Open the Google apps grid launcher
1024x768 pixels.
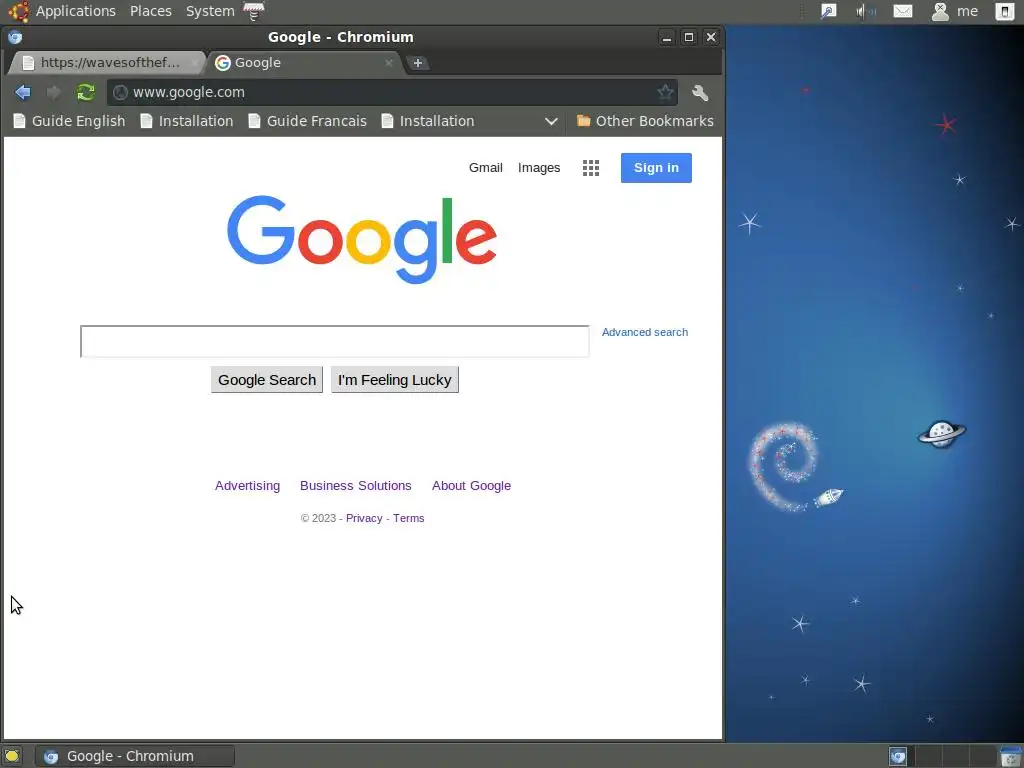click(x=590, y=168)
